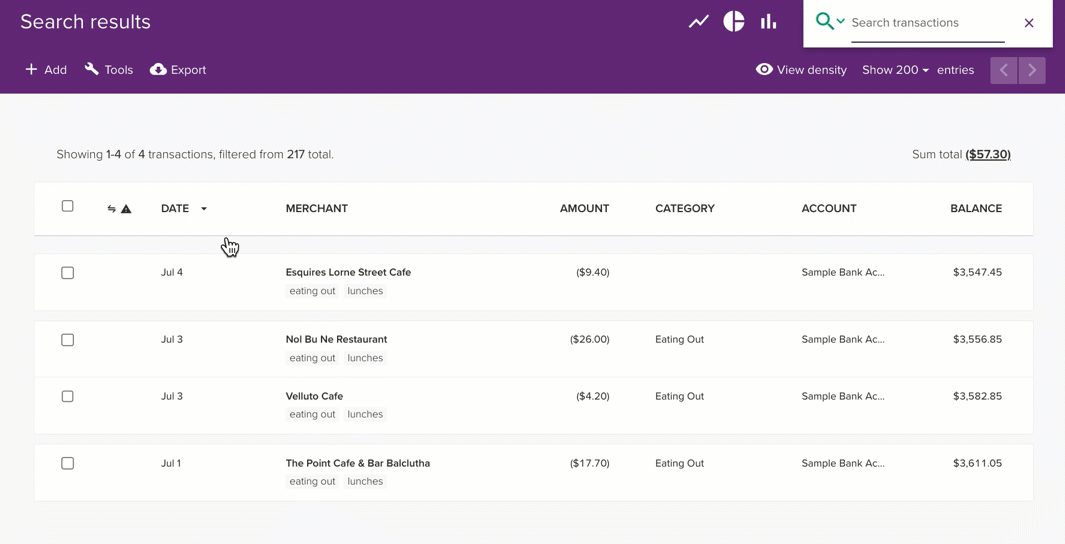Check the Nol Bu Ne Restaurant row
The width and height of the screenshot is (1065, 544).
coord(67,340)
